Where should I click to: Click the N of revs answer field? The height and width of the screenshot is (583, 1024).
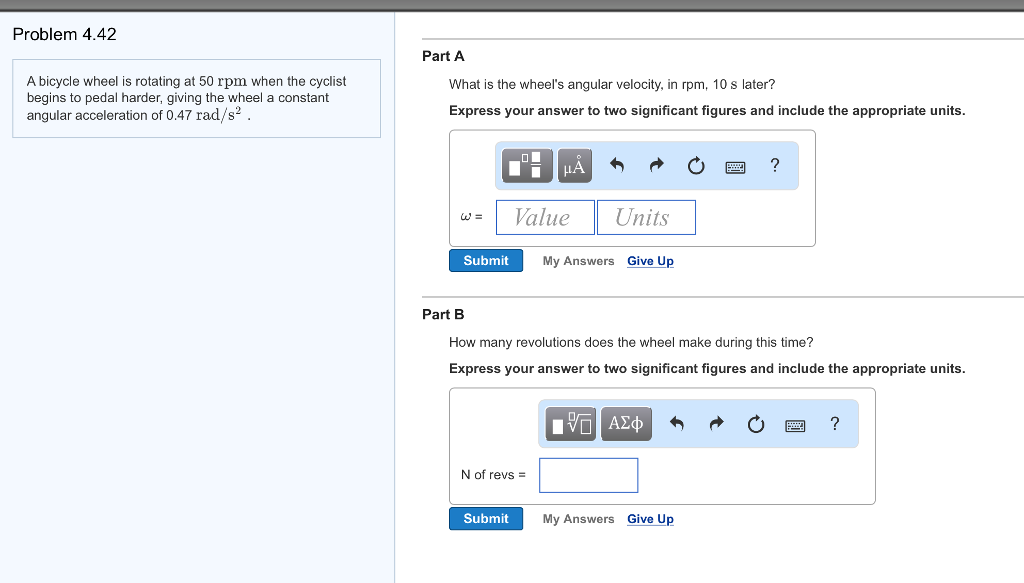coord(588,475)
